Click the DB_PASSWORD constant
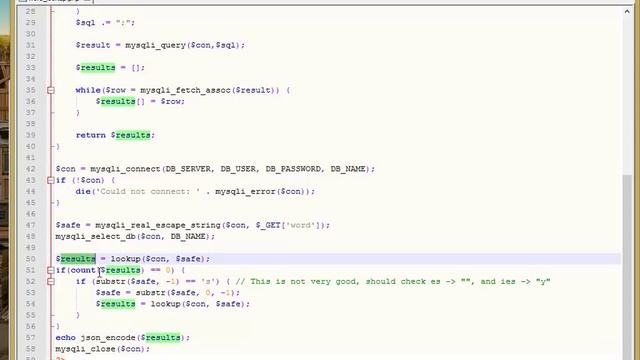The height and width of the screenshot is (360, 640). [293, 169]
